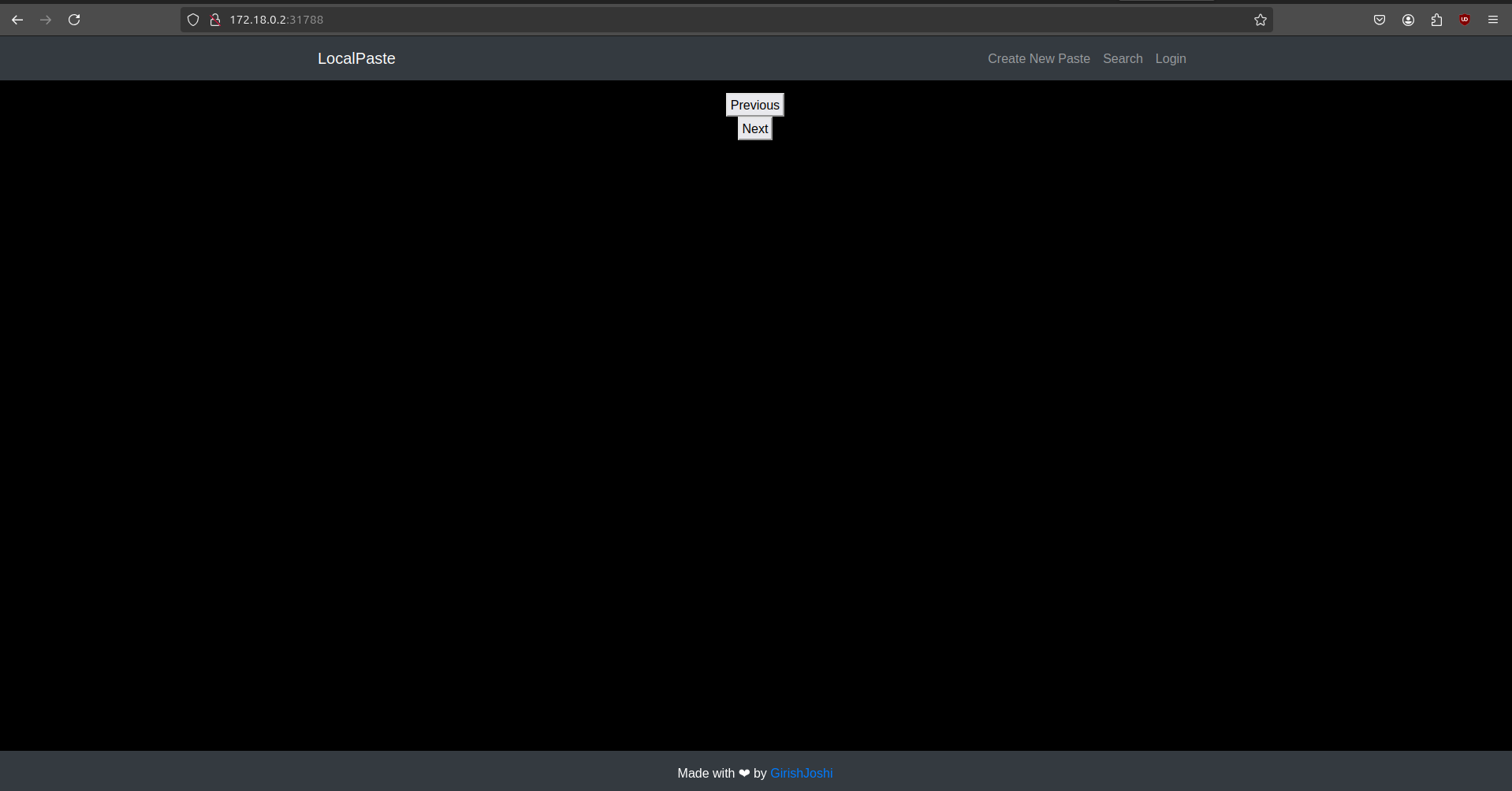Open the Search navbar item
The height and width of the screenshot is (791, 1512).
tap(1123, 58)
